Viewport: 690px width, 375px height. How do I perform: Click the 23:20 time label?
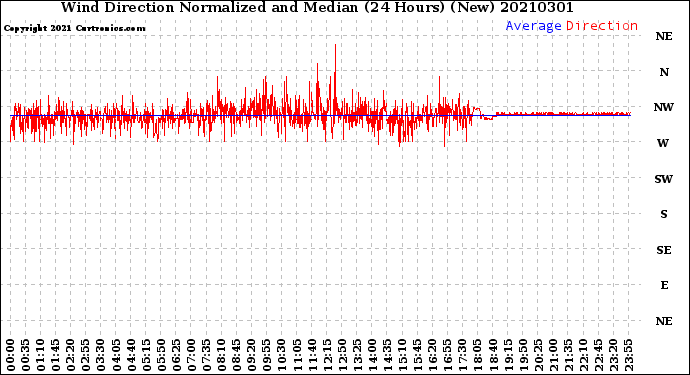click(614, 355)
